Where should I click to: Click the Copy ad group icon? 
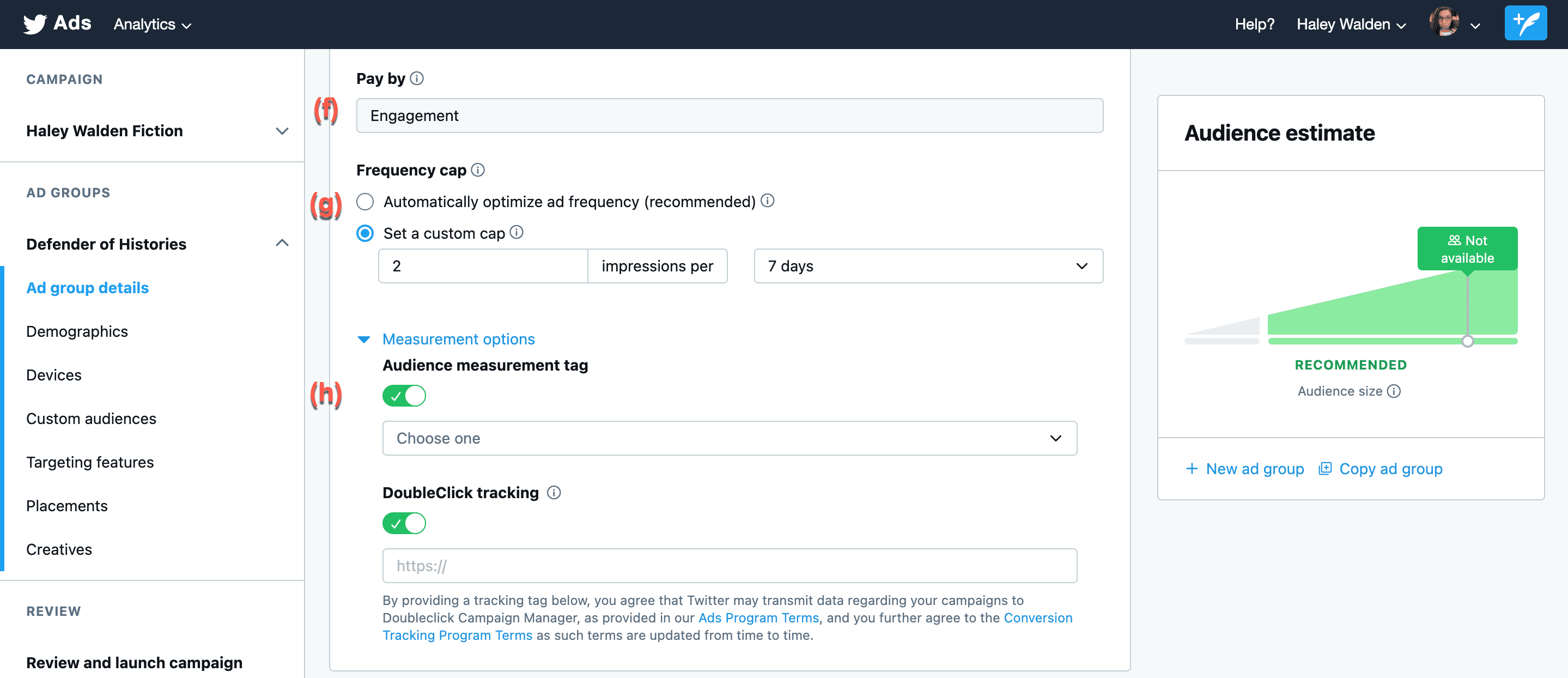click(x=1326, y=469)
